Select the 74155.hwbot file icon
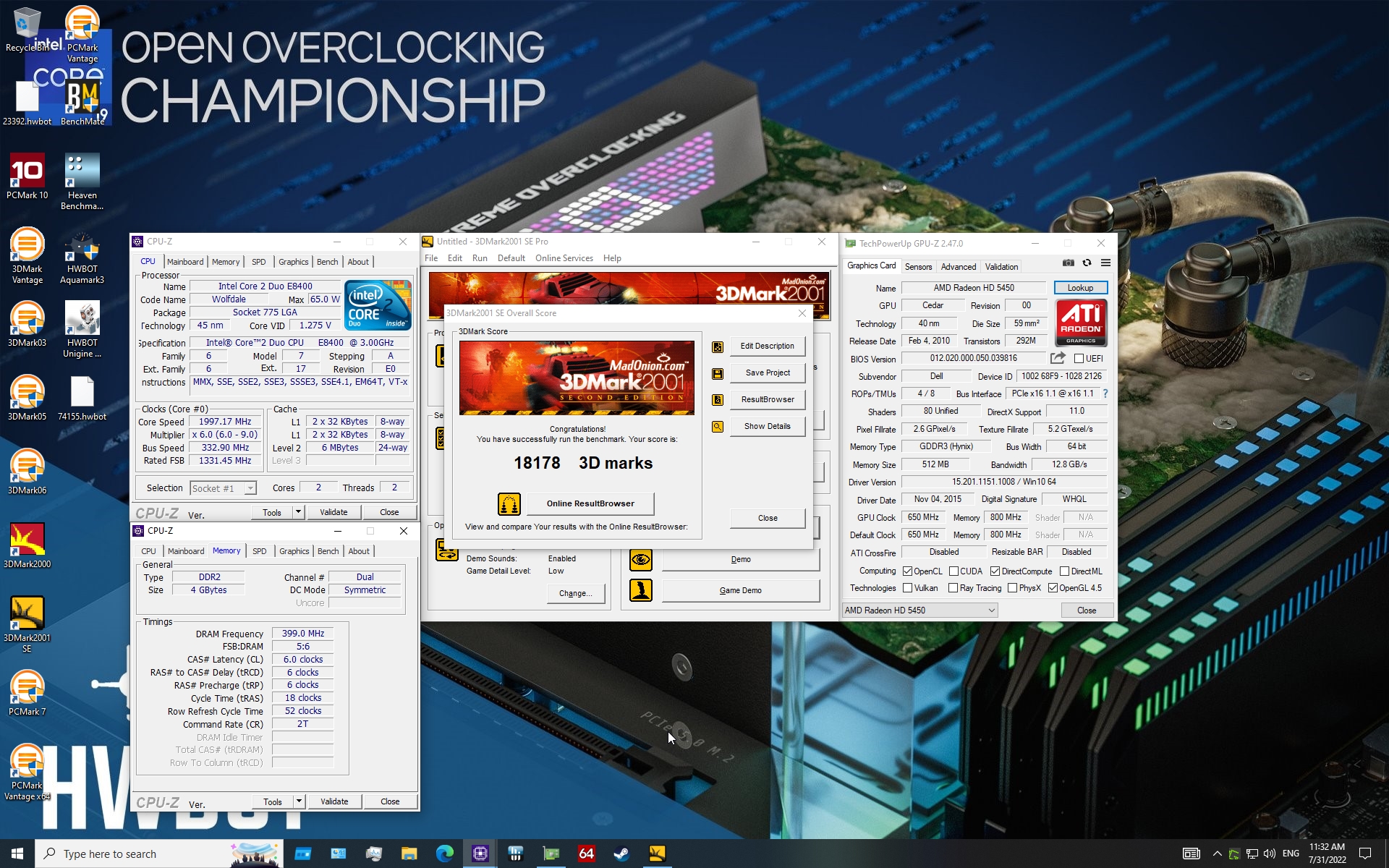The height and width of the screenshot is (868, 1389). click(x=82, y=398)
